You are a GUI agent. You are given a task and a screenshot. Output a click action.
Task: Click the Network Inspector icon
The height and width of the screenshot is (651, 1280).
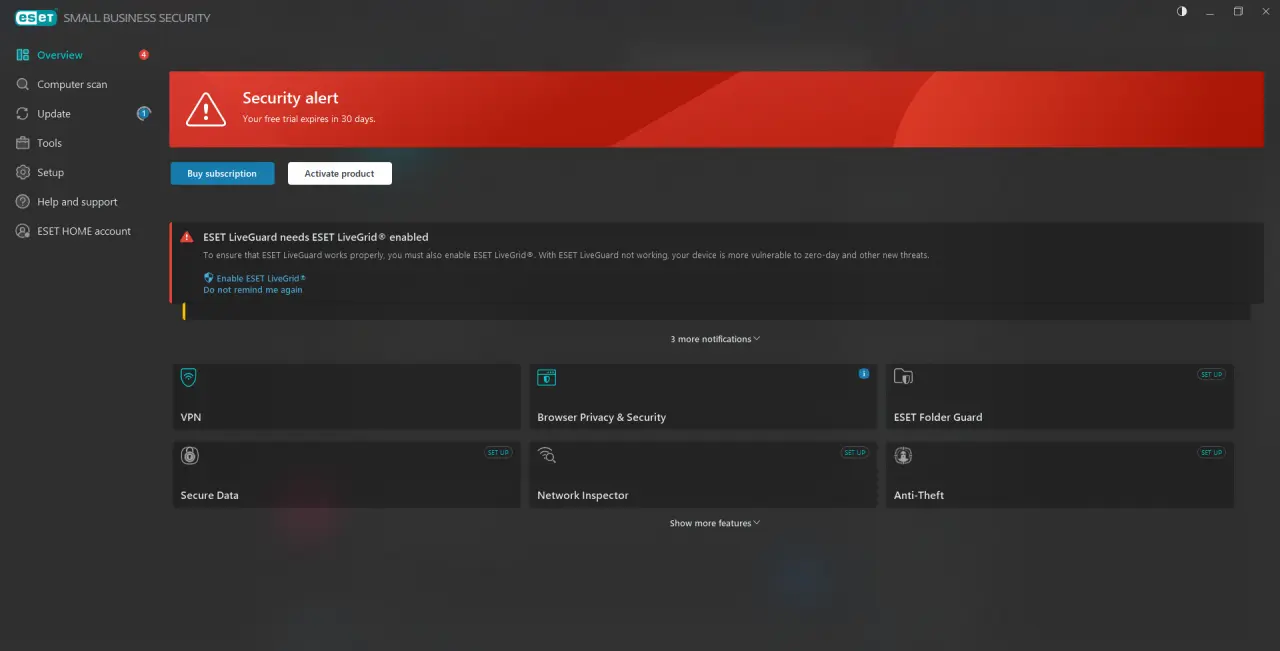(x=546, y=455)
